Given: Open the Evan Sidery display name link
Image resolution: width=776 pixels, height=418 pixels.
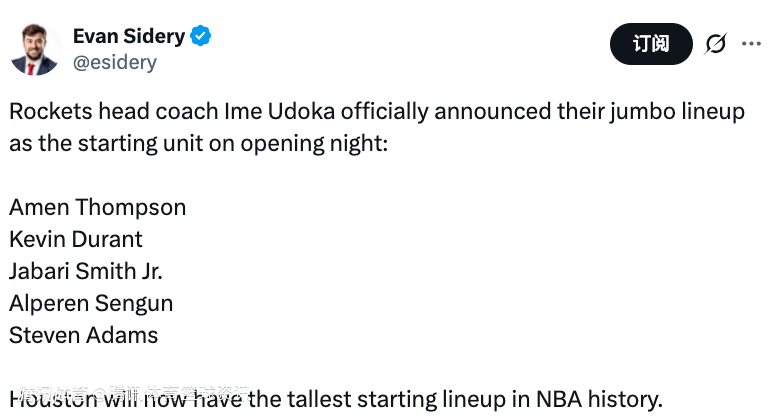Looking at the screenshot, I should [129, 36].
